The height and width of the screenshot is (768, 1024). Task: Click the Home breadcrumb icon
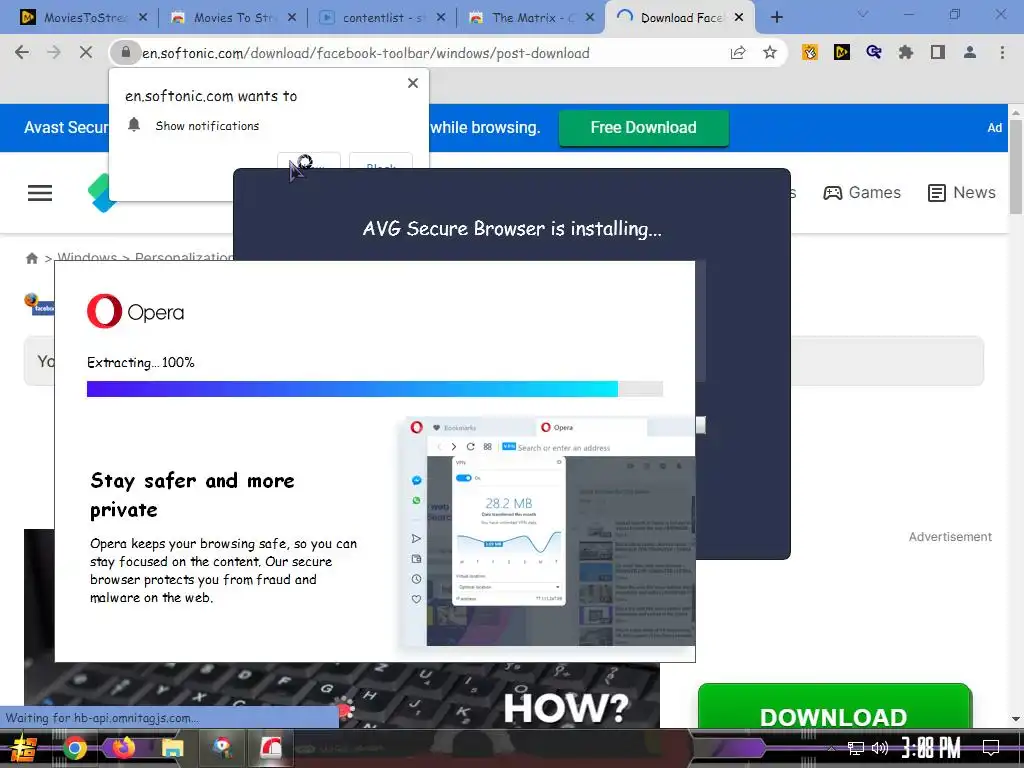pyautogui.click(x=31, y=259)
